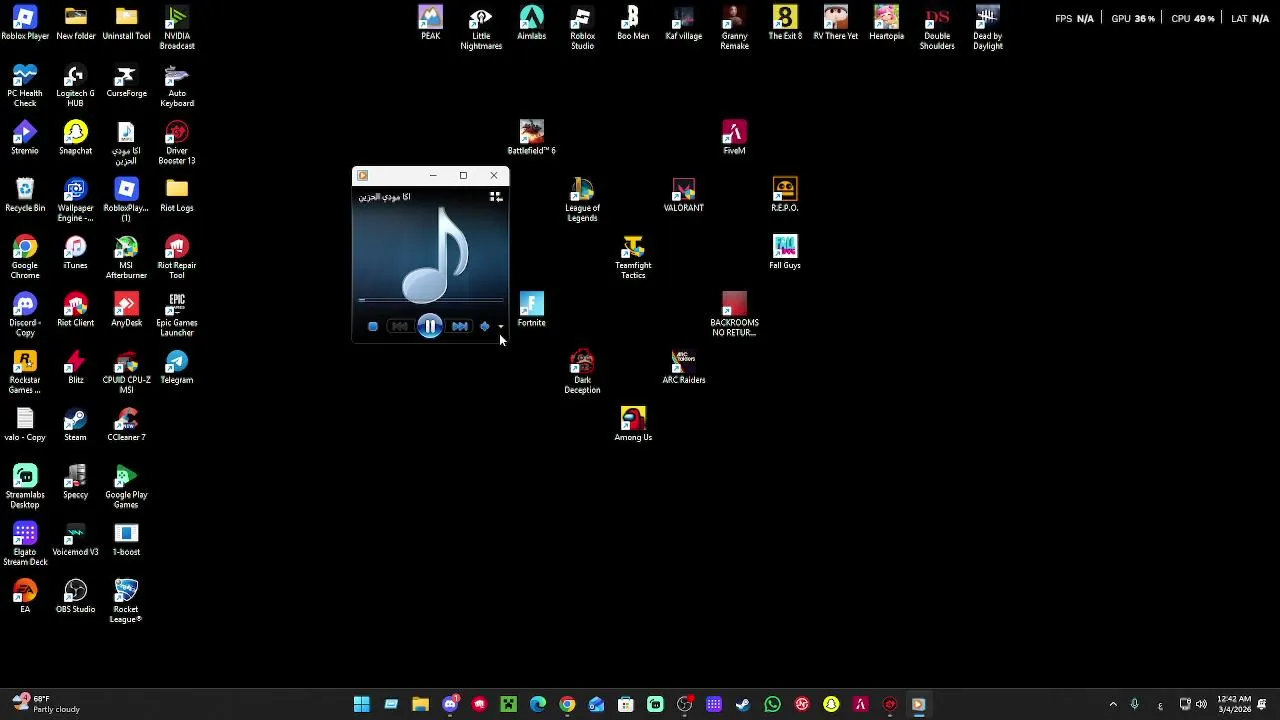Screen dimensions: 1280x720
Task: Open File Explorer from taskbar
Action: pyautogui.click(x=420, y=705)
